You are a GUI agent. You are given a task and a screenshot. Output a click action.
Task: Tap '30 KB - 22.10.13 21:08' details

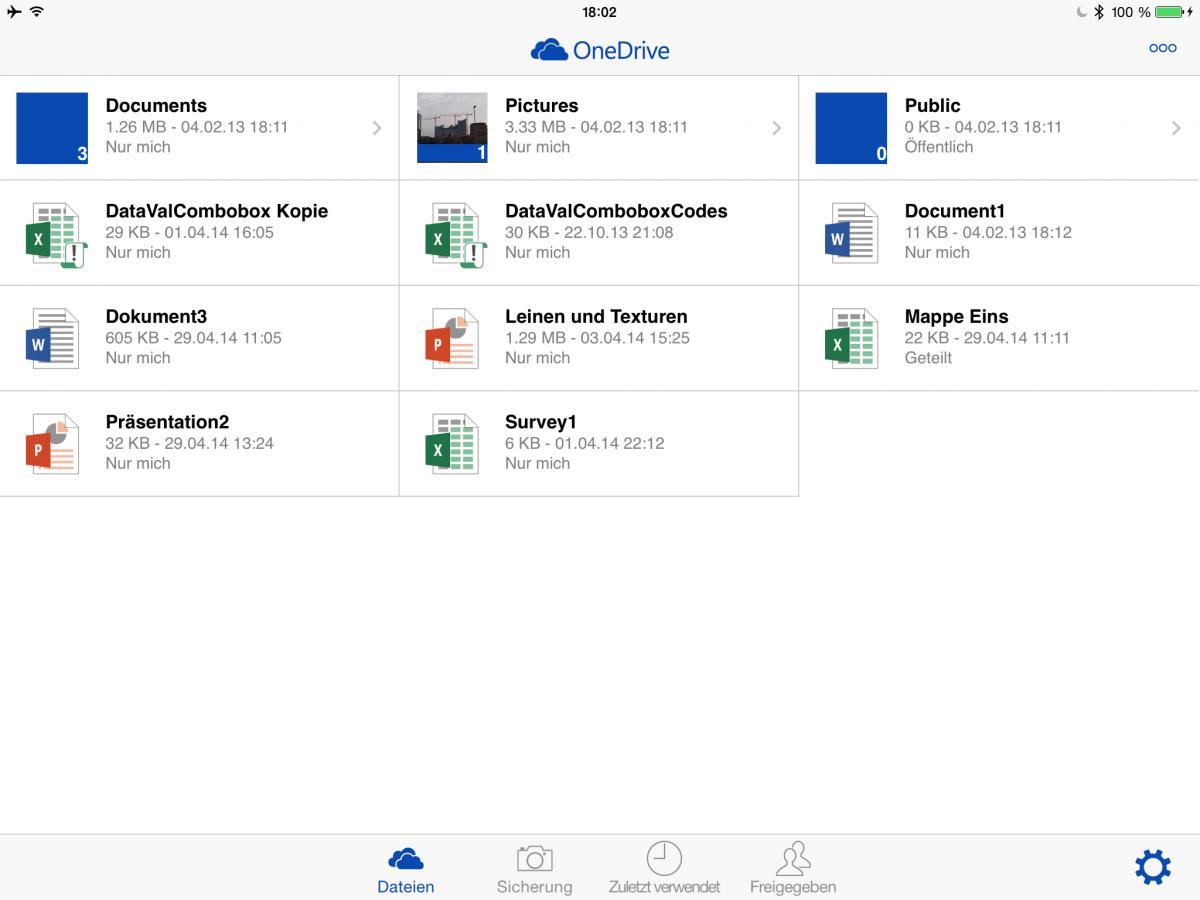[x=589, y=232]
